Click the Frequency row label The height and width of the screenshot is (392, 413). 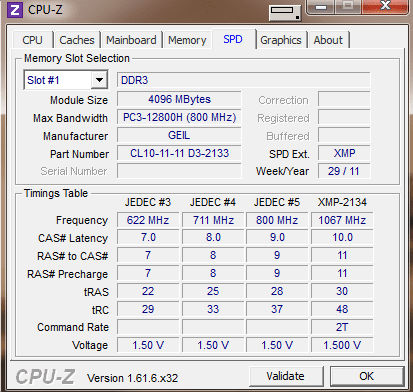82,220
